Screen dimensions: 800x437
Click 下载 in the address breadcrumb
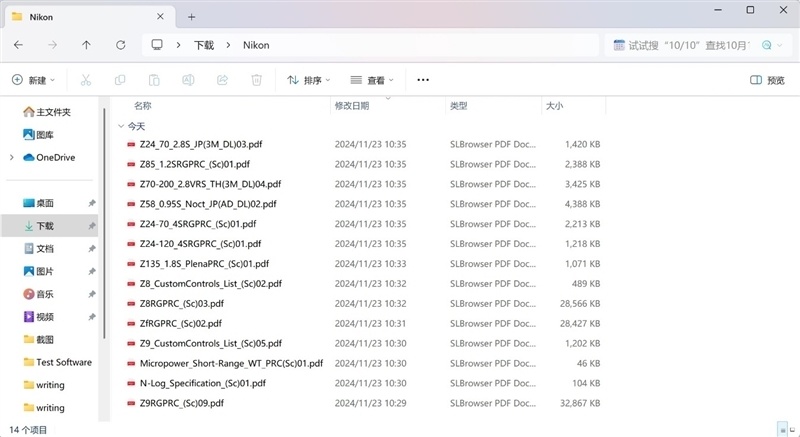coord(204,45)
